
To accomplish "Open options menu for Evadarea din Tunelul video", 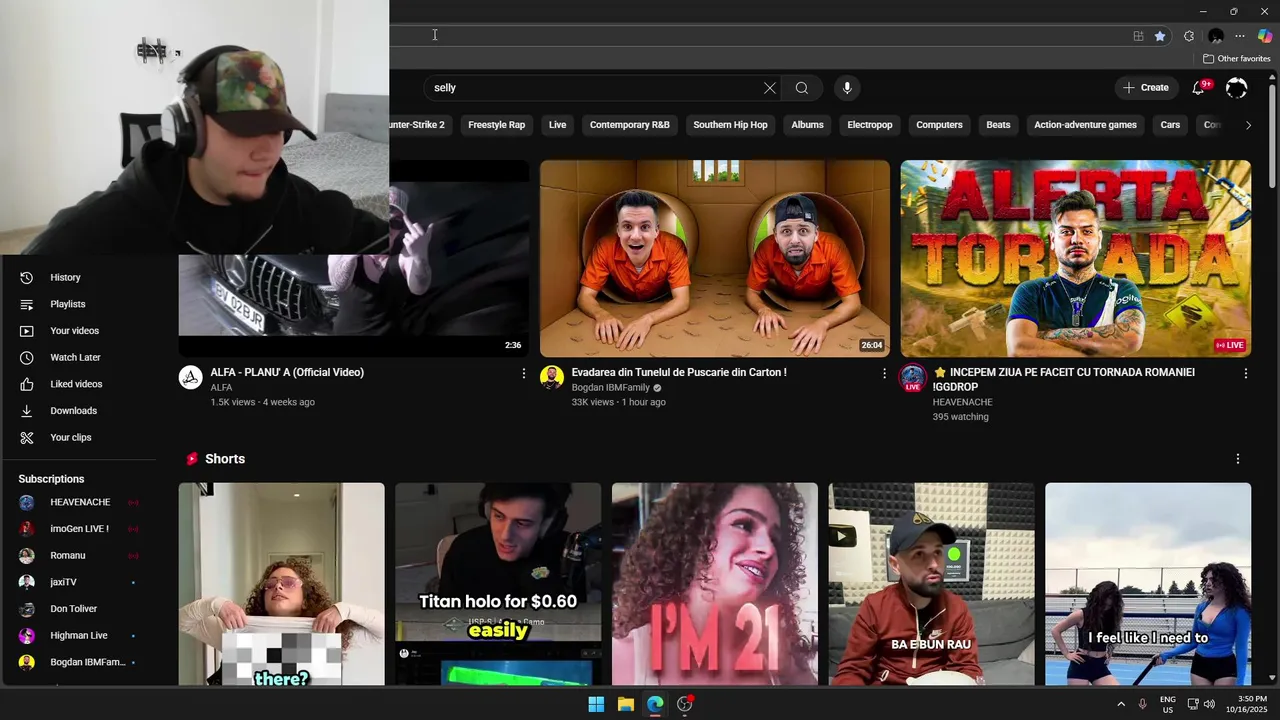I will click(x=884, y=373).
